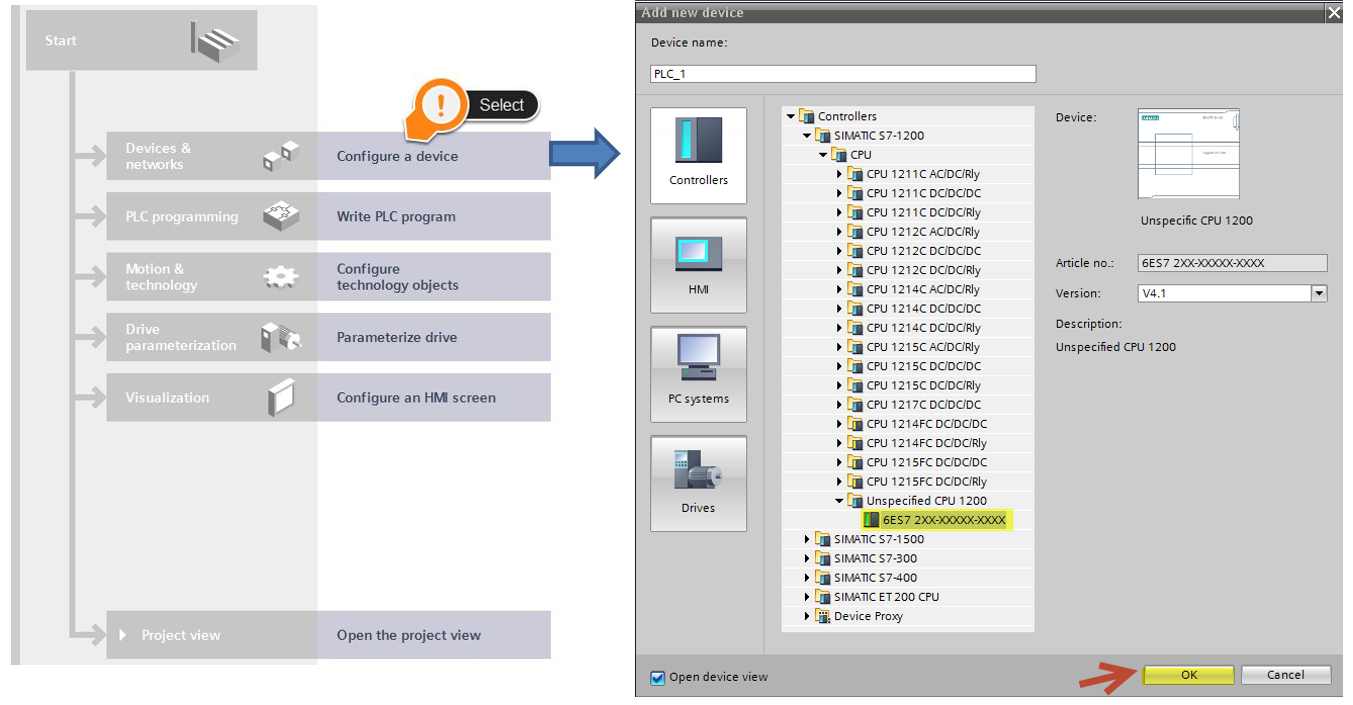Image resolution: width=1353 pixels, height=705 pixels.
Task: Click the Drive parameterization icon
Action: (x=281, y=337)
